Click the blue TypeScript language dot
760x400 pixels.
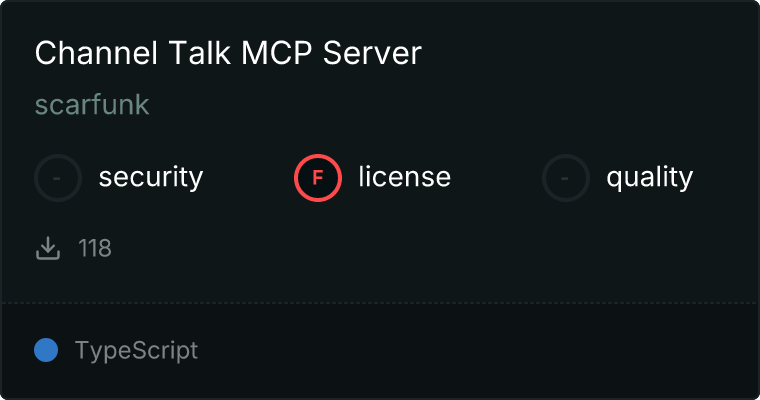[46, 350]
